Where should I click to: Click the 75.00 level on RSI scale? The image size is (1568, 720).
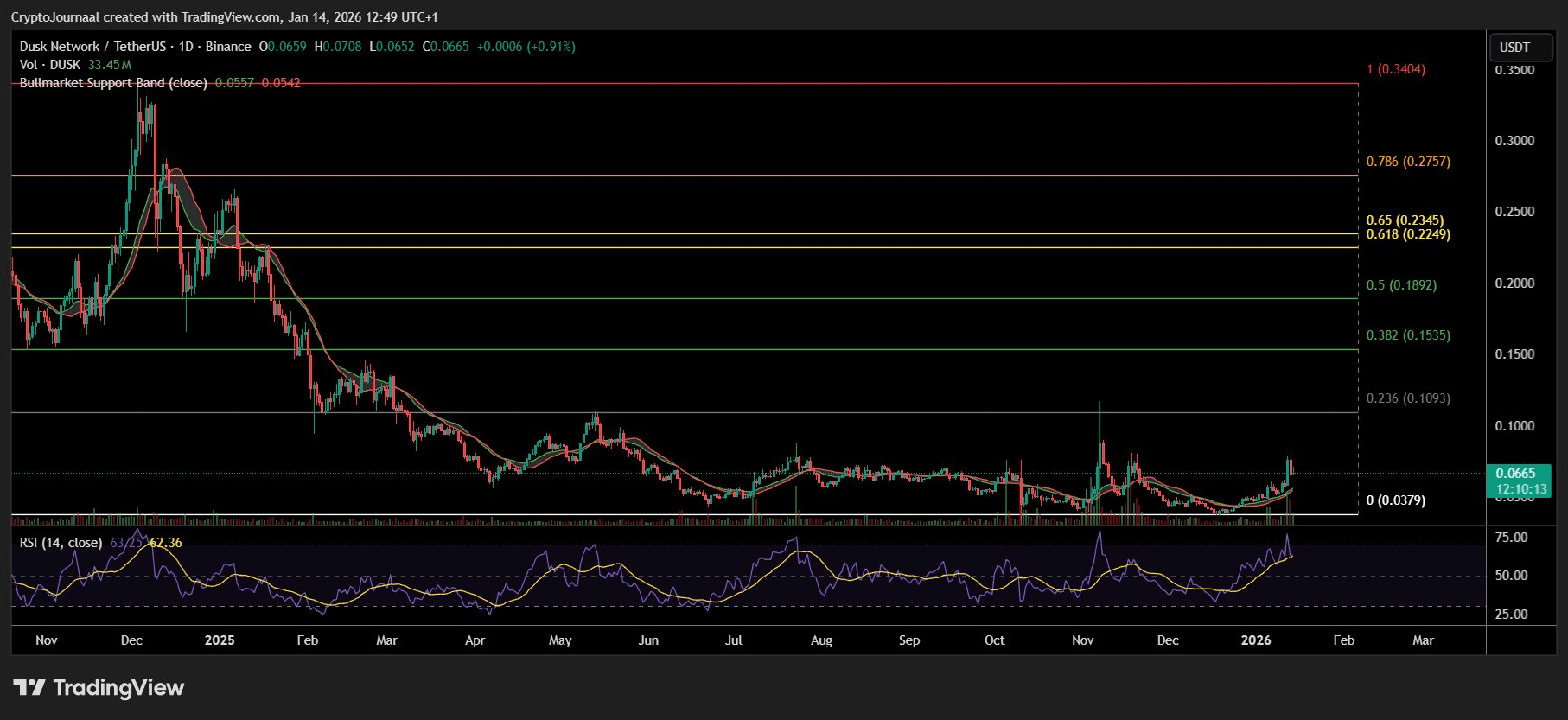coord(1511,538)
